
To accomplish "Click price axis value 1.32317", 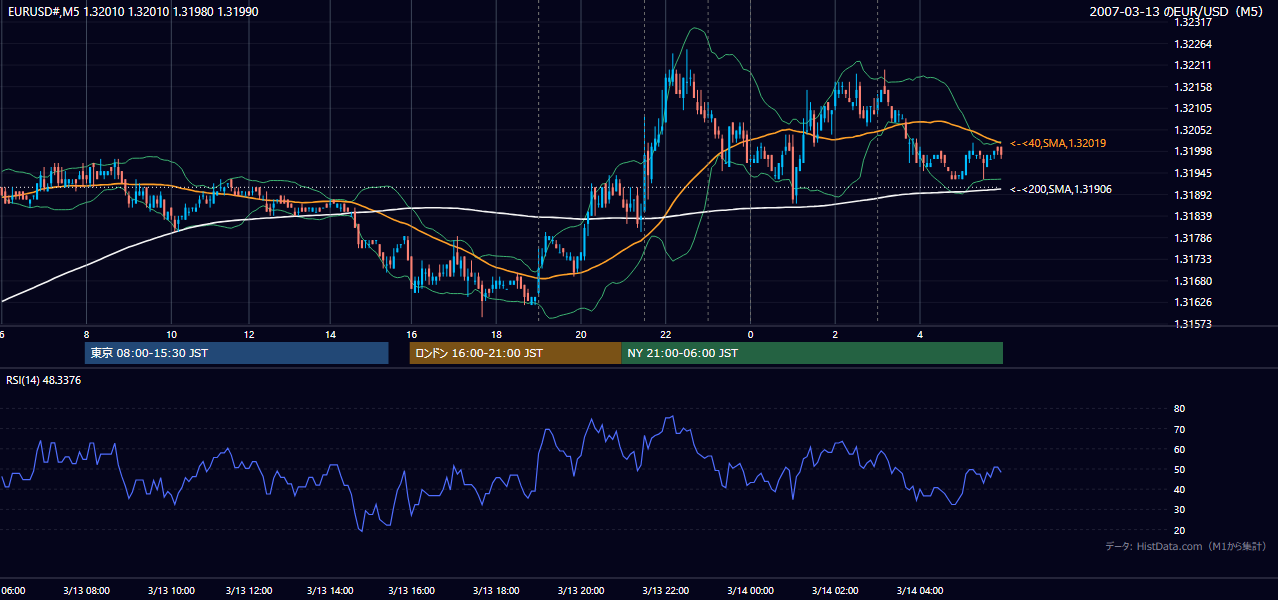I will pyautogui.click(x=1195, y=22).
